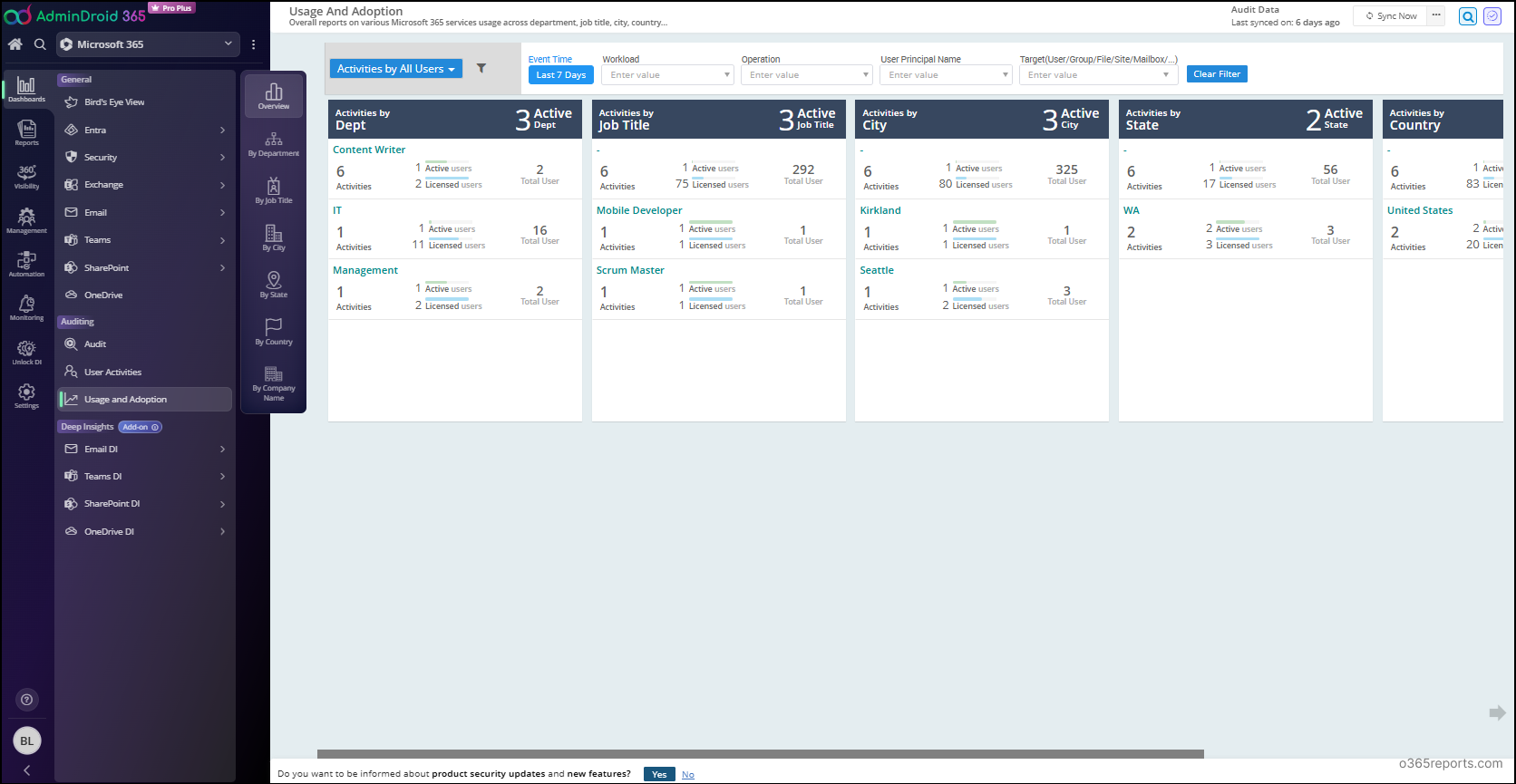This screenshot has height=784, width=1516.
Task: Click the Sync Now button
Action: [x=1391, y=15]
